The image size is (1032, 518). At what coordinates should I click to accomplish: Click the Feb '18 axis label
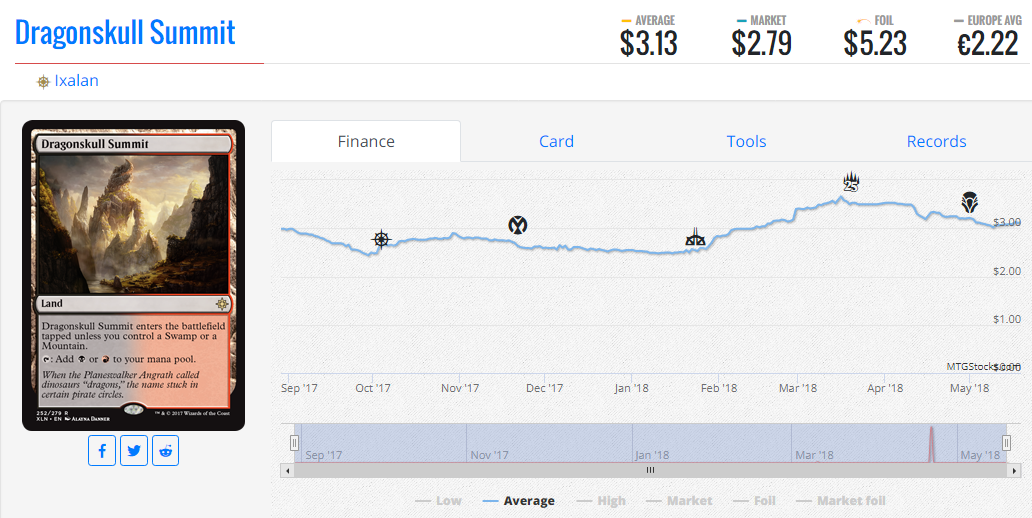(x=719, y=388)
